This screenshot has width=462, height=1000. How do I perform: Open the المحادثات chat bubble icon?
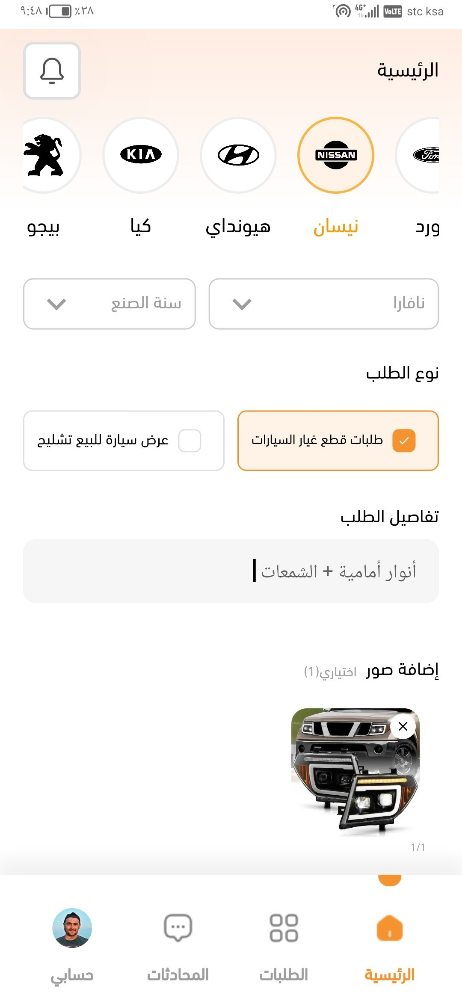click(178, 927)
